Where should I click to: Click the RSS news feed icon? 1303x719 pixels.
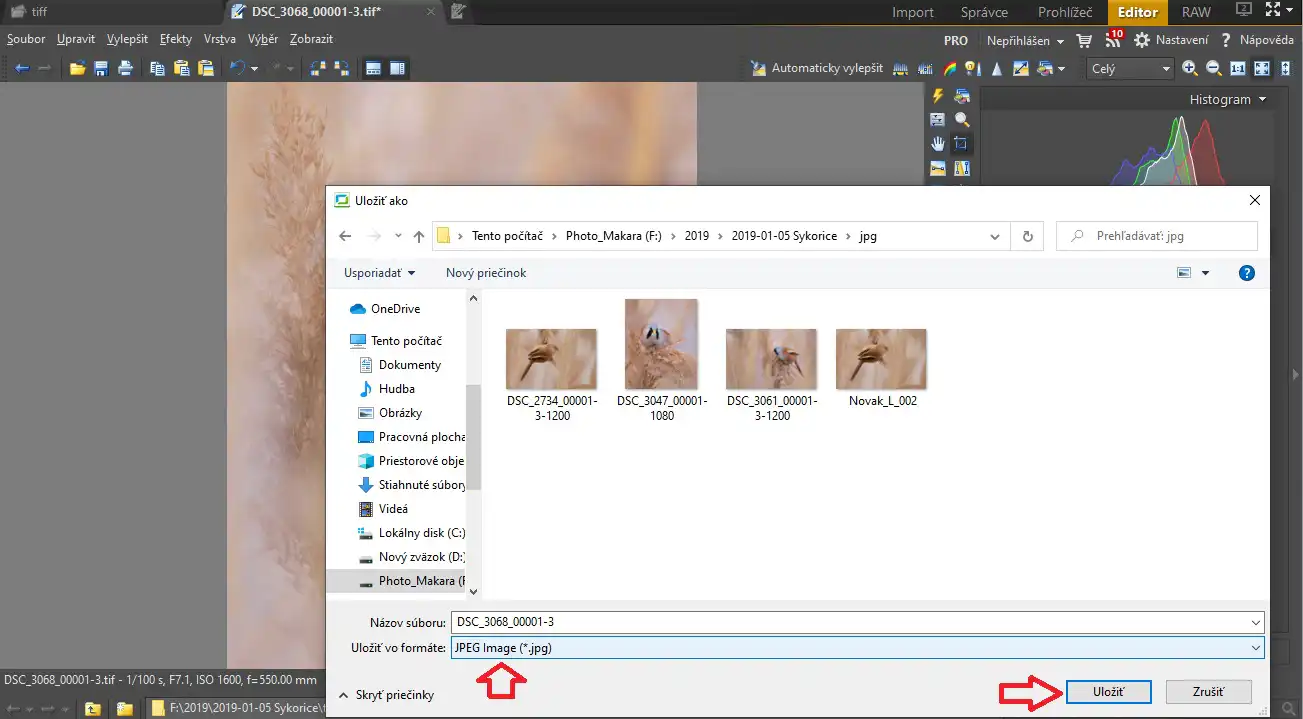[x=1113, y=41]
